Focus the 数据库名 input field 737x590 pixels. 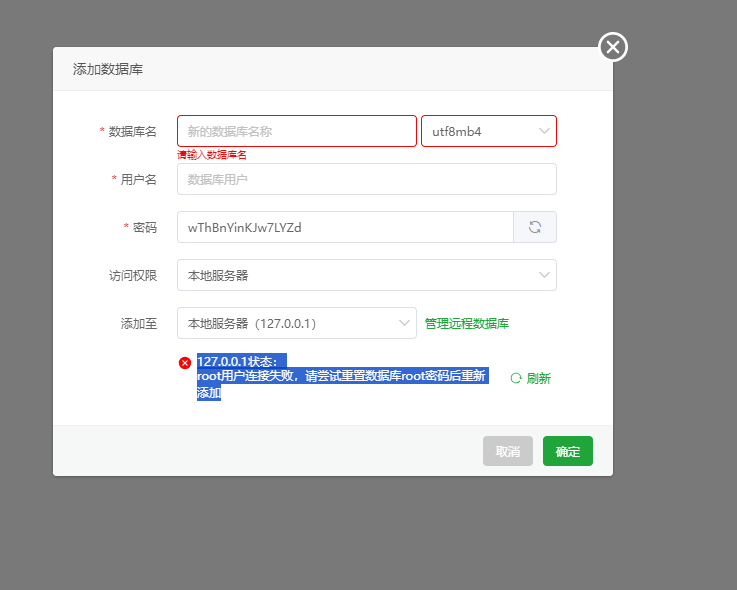(297, 131)
